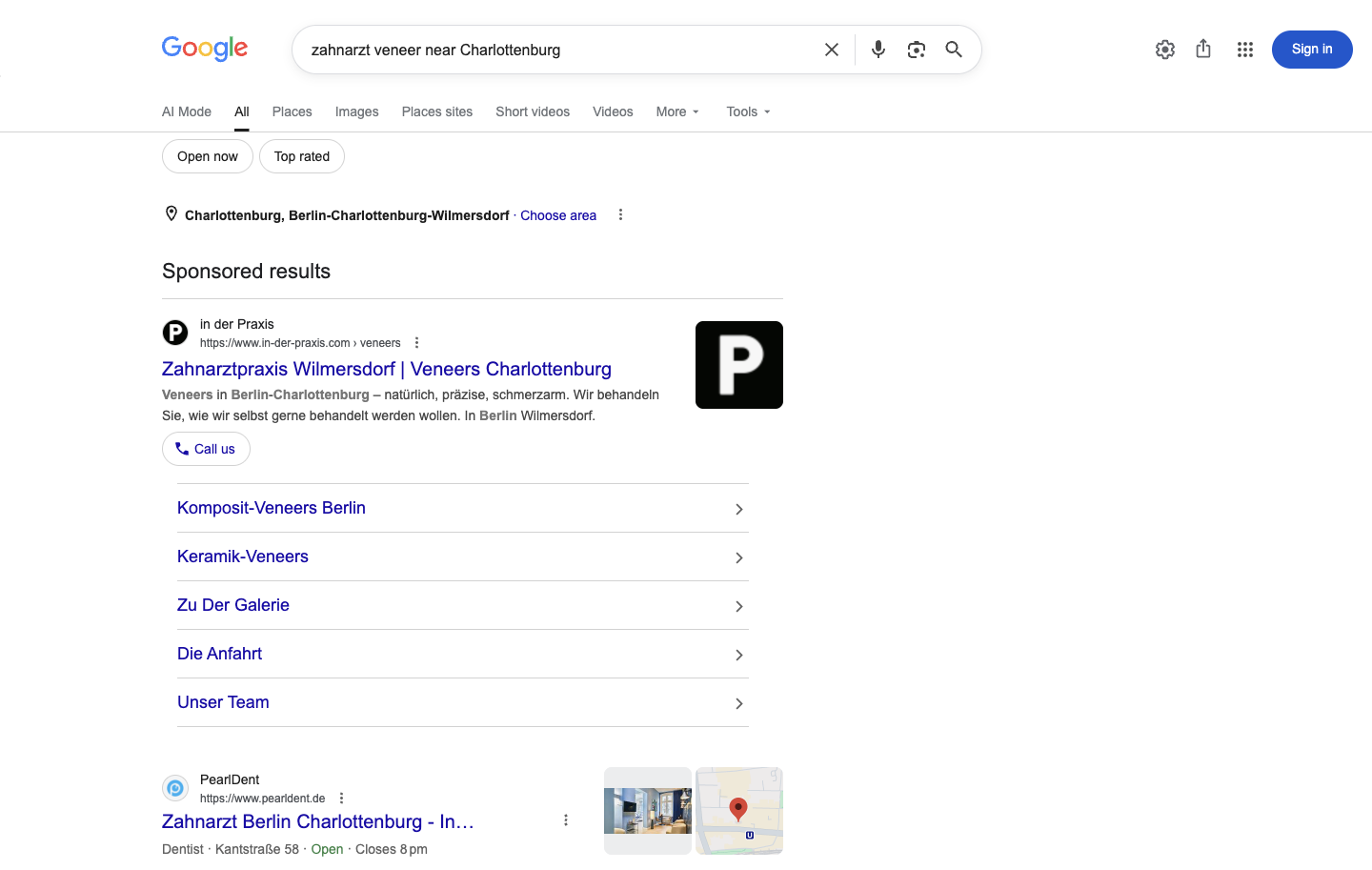The width and height of the screenshot is (1372, 870).
Task: Click chevron on Zu Der Galerie row
Action: click(x=739, y=607)
